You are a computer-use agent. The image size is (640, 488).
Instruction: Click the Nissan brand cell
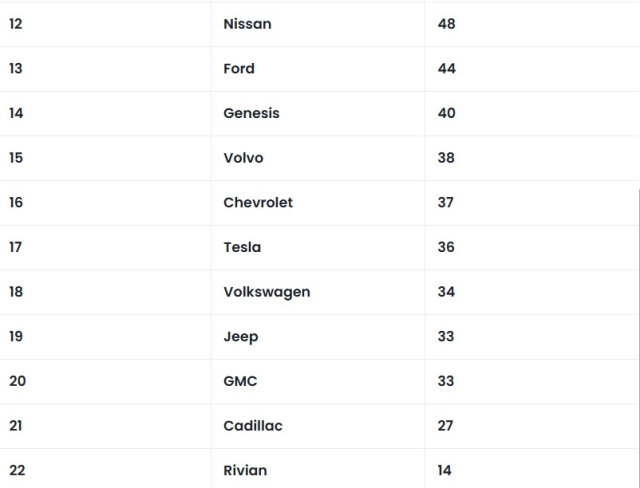tap(247, 24)
